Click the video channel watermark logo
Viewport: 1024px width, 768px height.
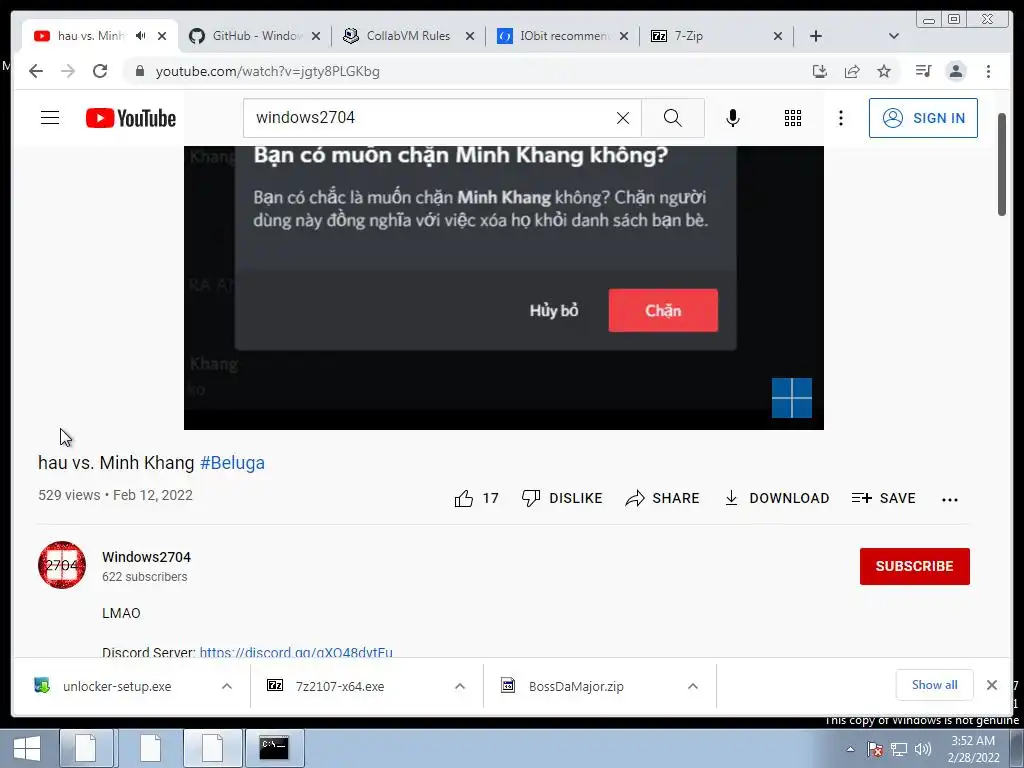coord(792,398)
